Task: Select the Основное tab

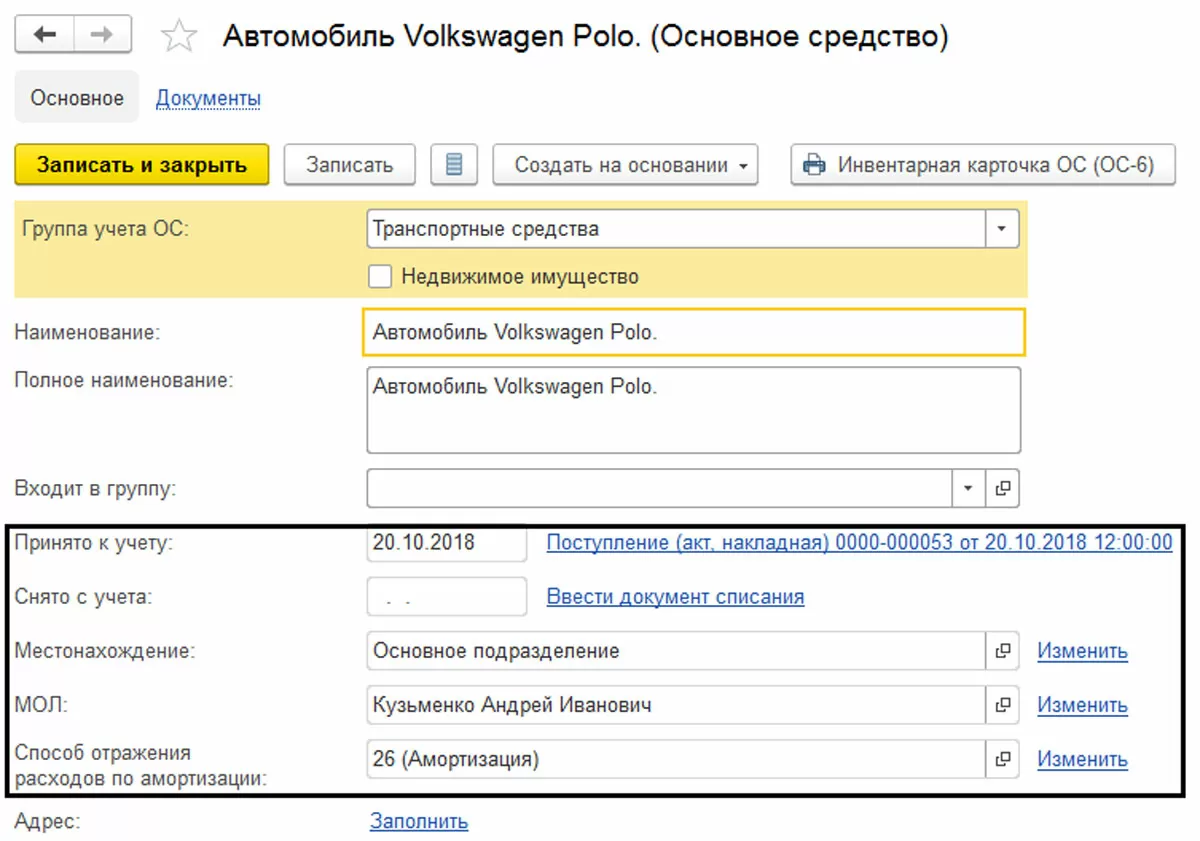Action: 77,98
